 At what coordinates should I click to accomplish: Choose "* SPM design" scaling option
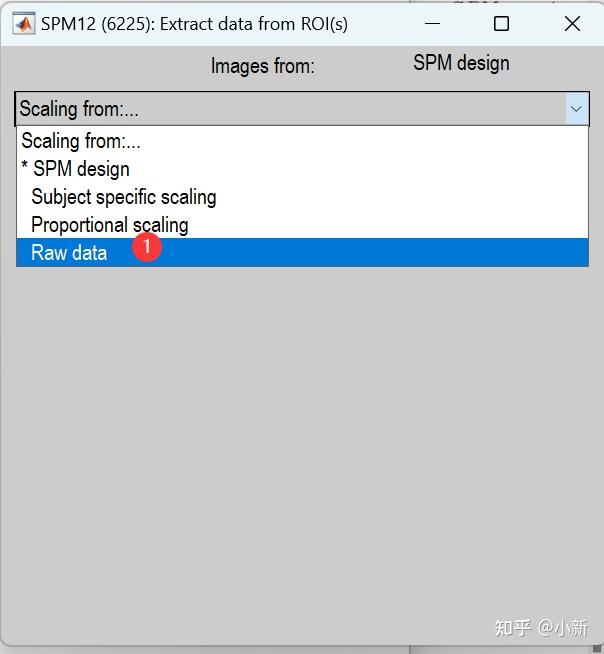coord(76,169)
